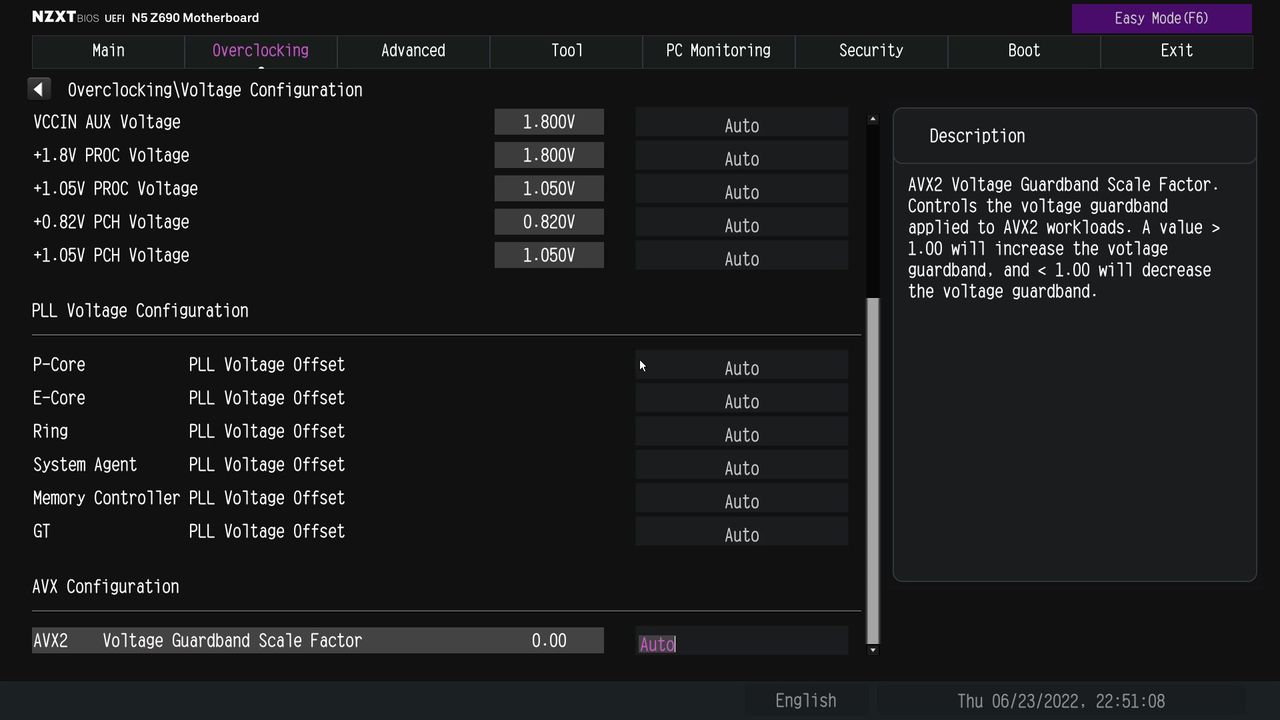
Task: Switch to Easy Mode (F6)
Action: (1162, 18)
